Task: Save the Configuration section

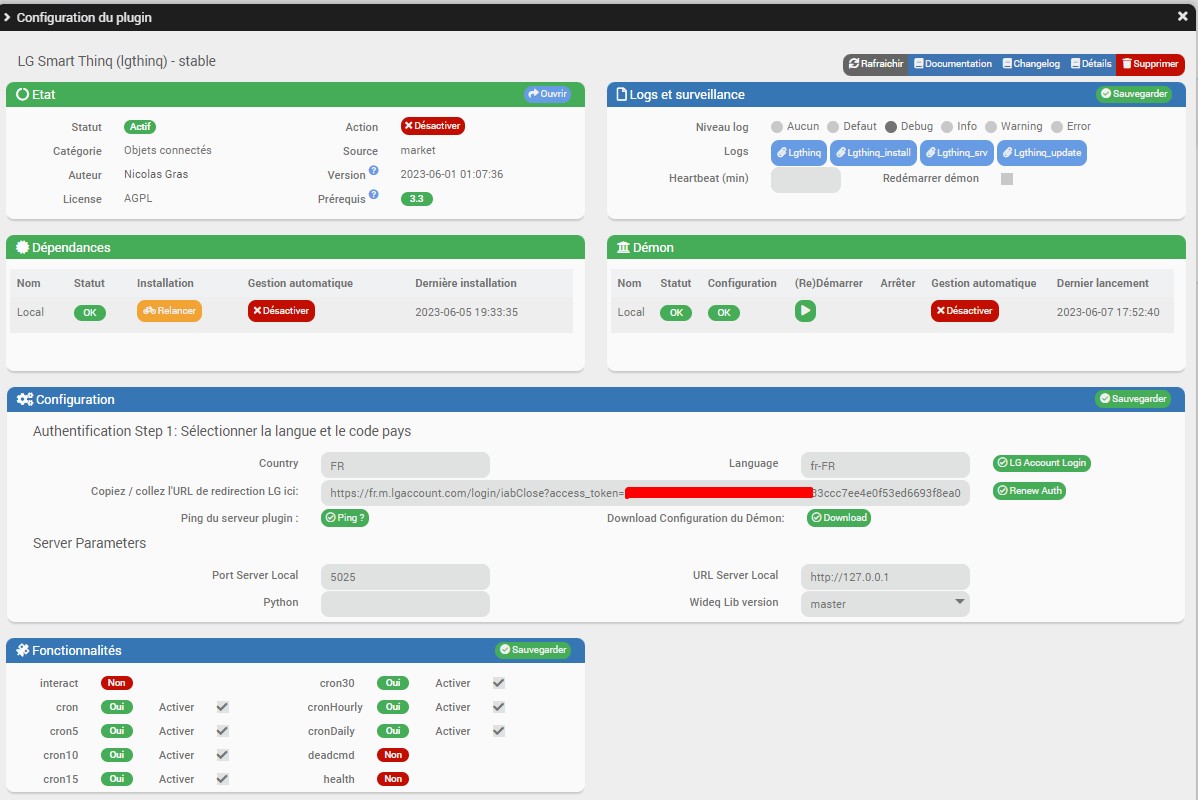Action: [x=1133, y=399]
